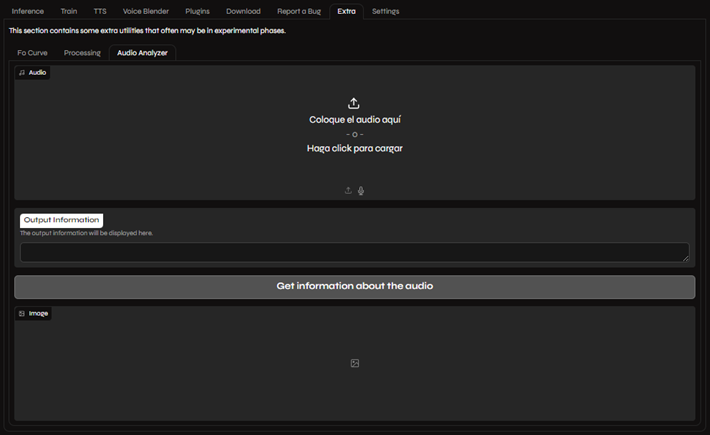
Task: Open the Settings tab
Action: coord(385,11)
